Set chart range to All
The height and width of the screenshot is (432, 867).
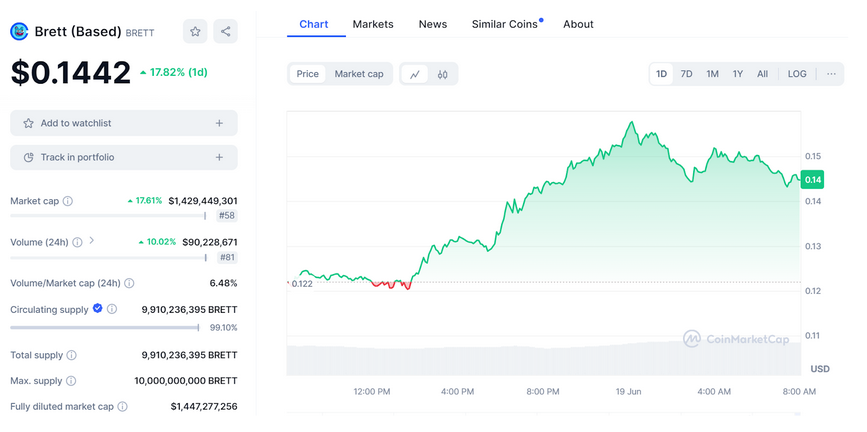click(x=762, y=74)
